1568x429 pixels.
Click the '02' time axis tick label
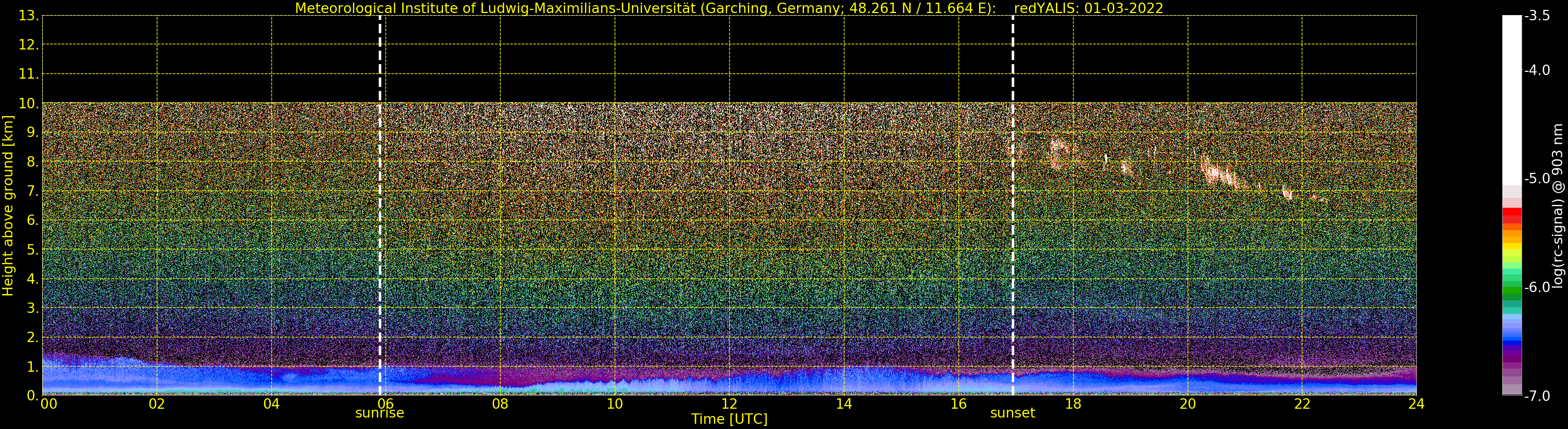(157, 403)
